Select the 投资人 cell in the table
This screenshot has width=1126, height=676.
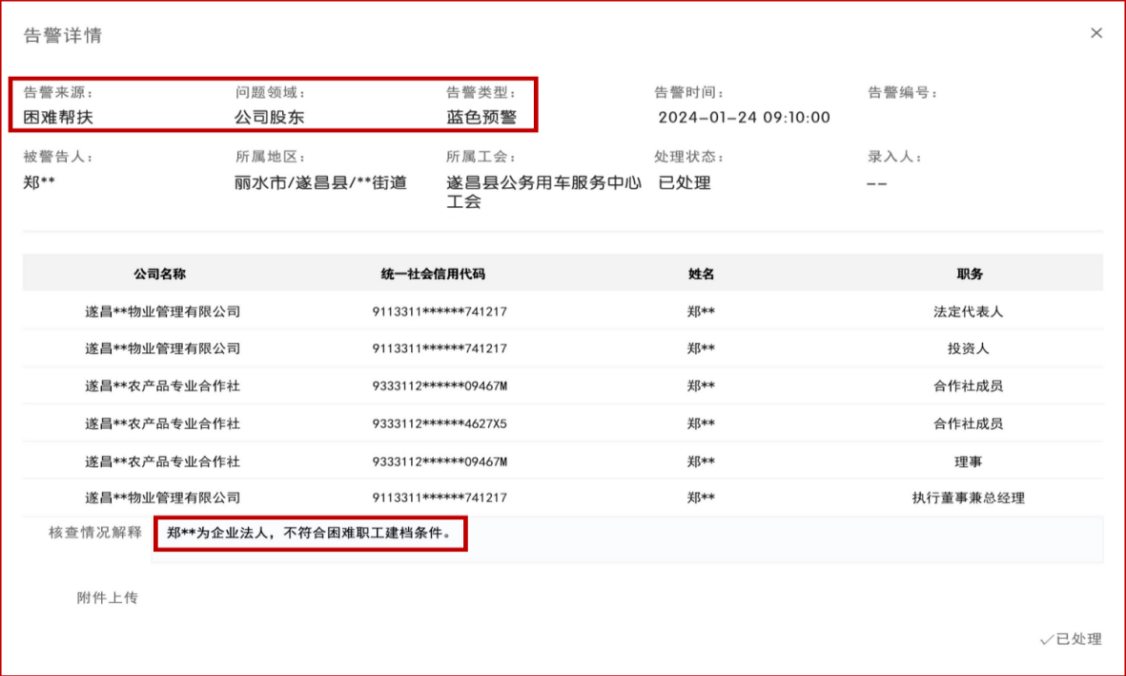(x=968, y=349)
